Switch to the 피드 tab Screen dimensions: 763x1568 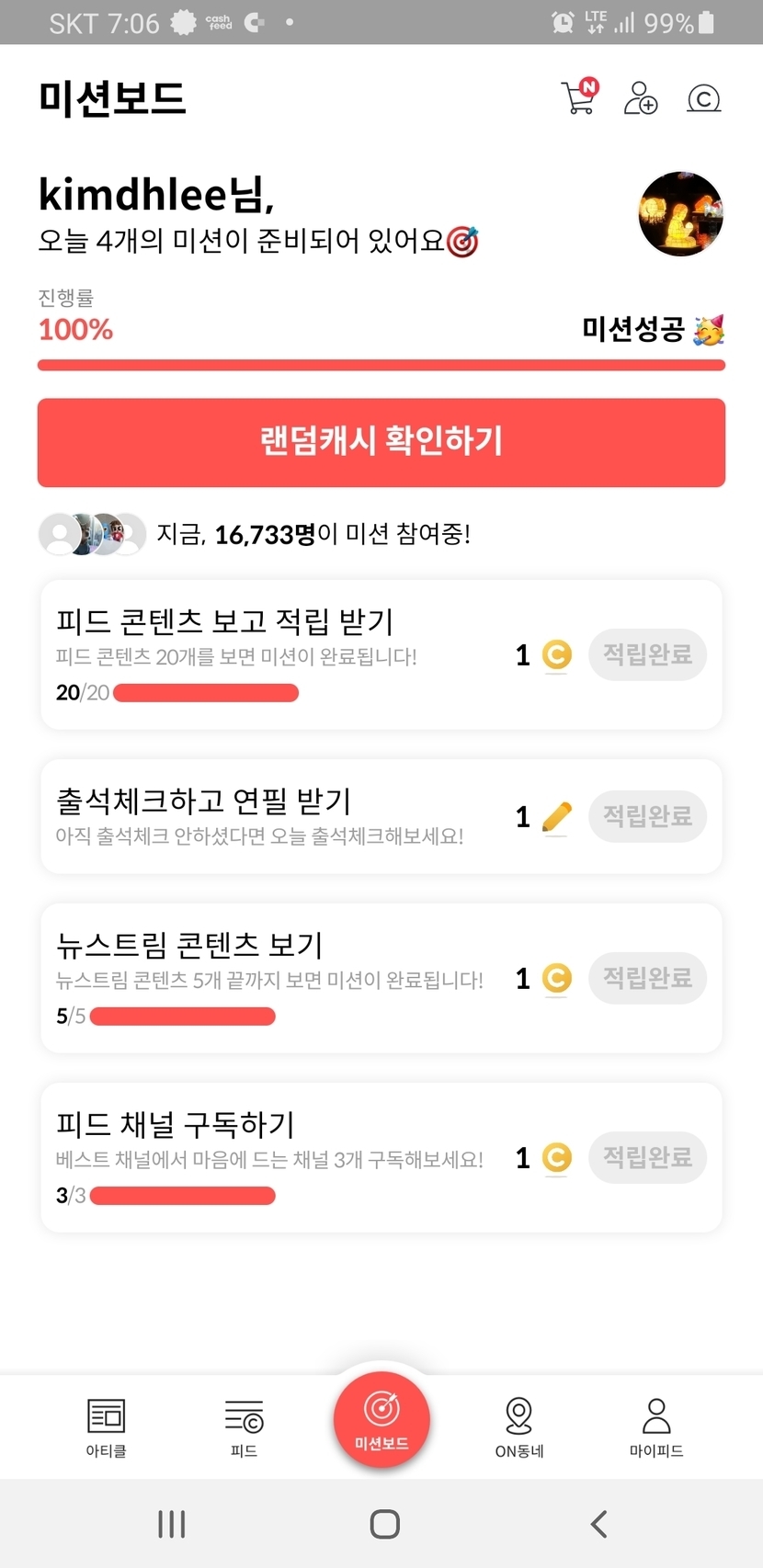(244, 1426)
